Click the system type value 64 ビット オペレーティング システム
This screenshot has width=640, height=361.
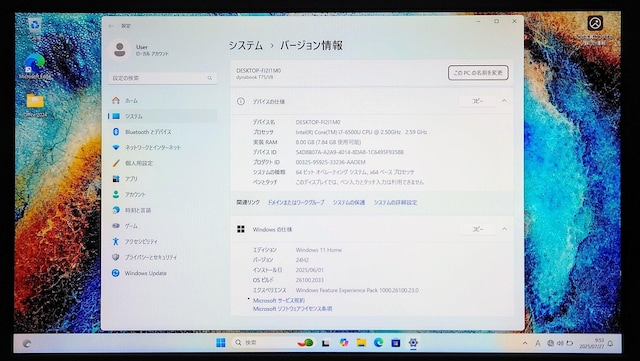[x=355, y=172]
